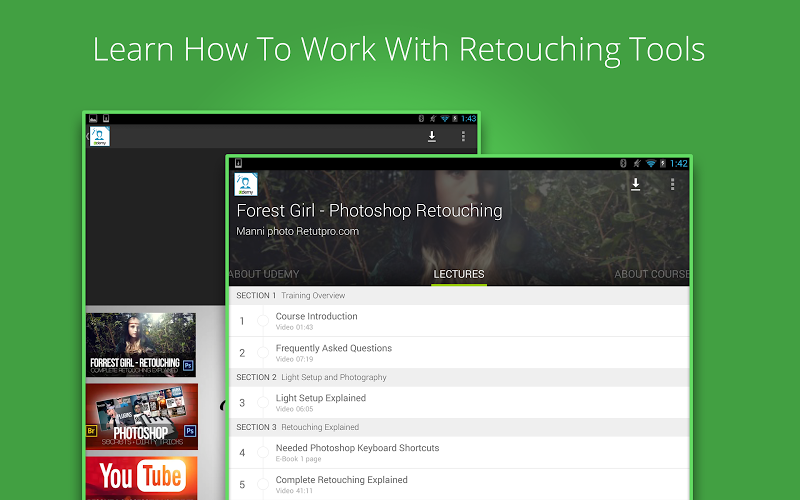Open Needed Photoshop Keyboard Shortcuts e-book
Viewport: 800px width, 500px height.
coord(459,453)
